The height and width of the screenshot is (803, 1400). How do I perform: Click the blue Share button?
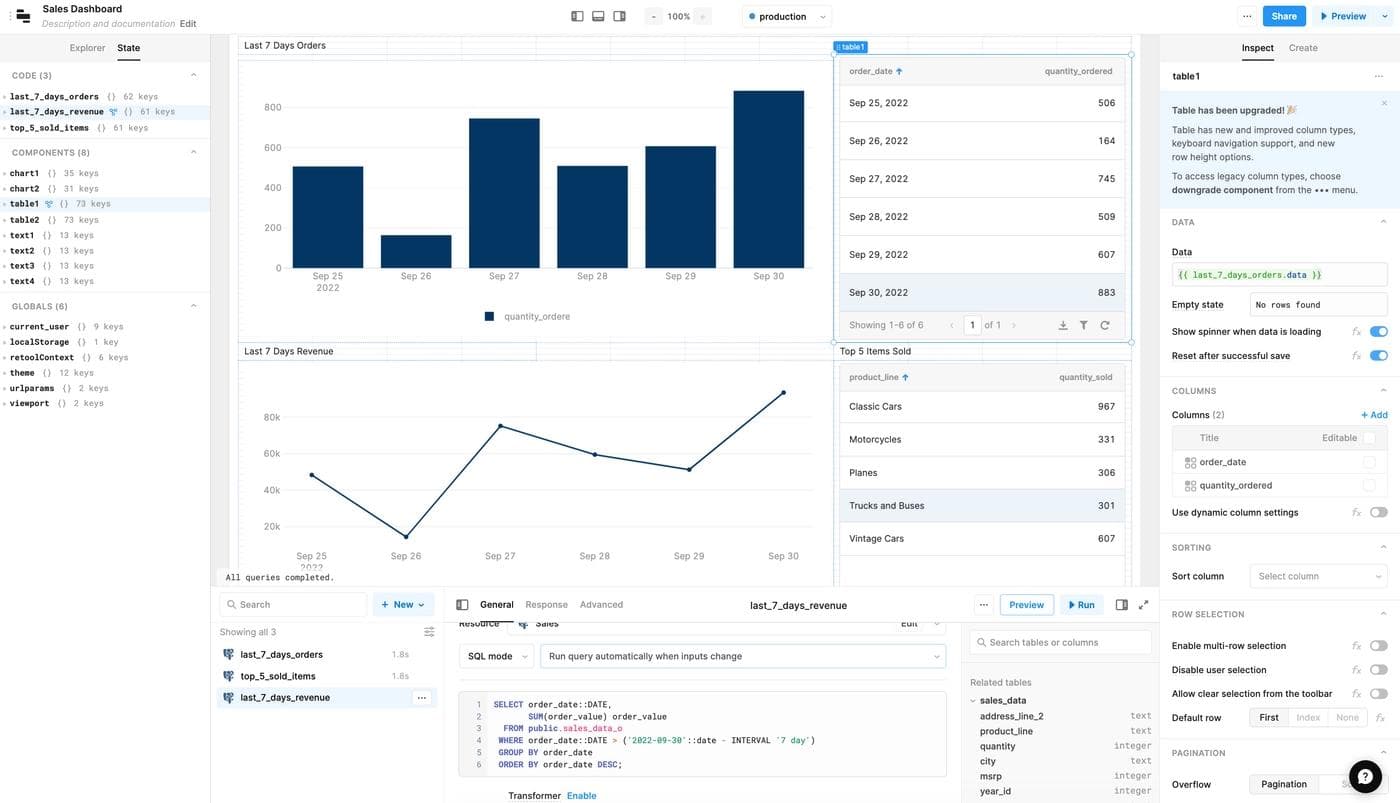click(x=1283, y=16)
